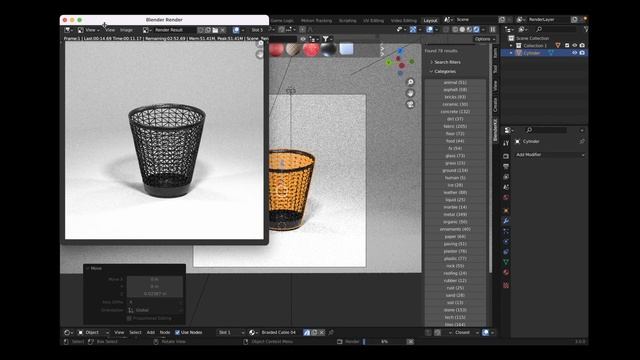Open the View Layer properties tab icon
Screen dimensions: 640x360
pyautogui.click(x=506, y=177)
